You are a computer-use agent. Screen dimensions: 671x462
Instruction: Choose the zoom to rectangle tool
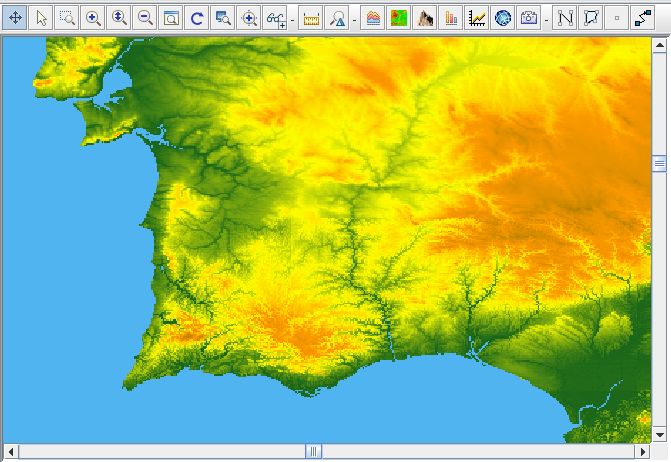pos(67,18)
